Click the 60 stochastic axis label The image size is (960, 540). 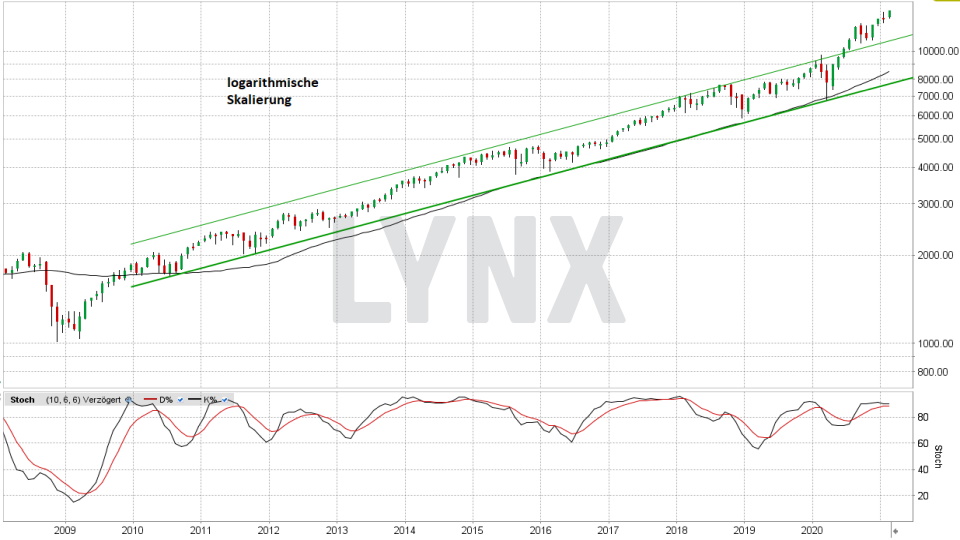coord(923,443)
